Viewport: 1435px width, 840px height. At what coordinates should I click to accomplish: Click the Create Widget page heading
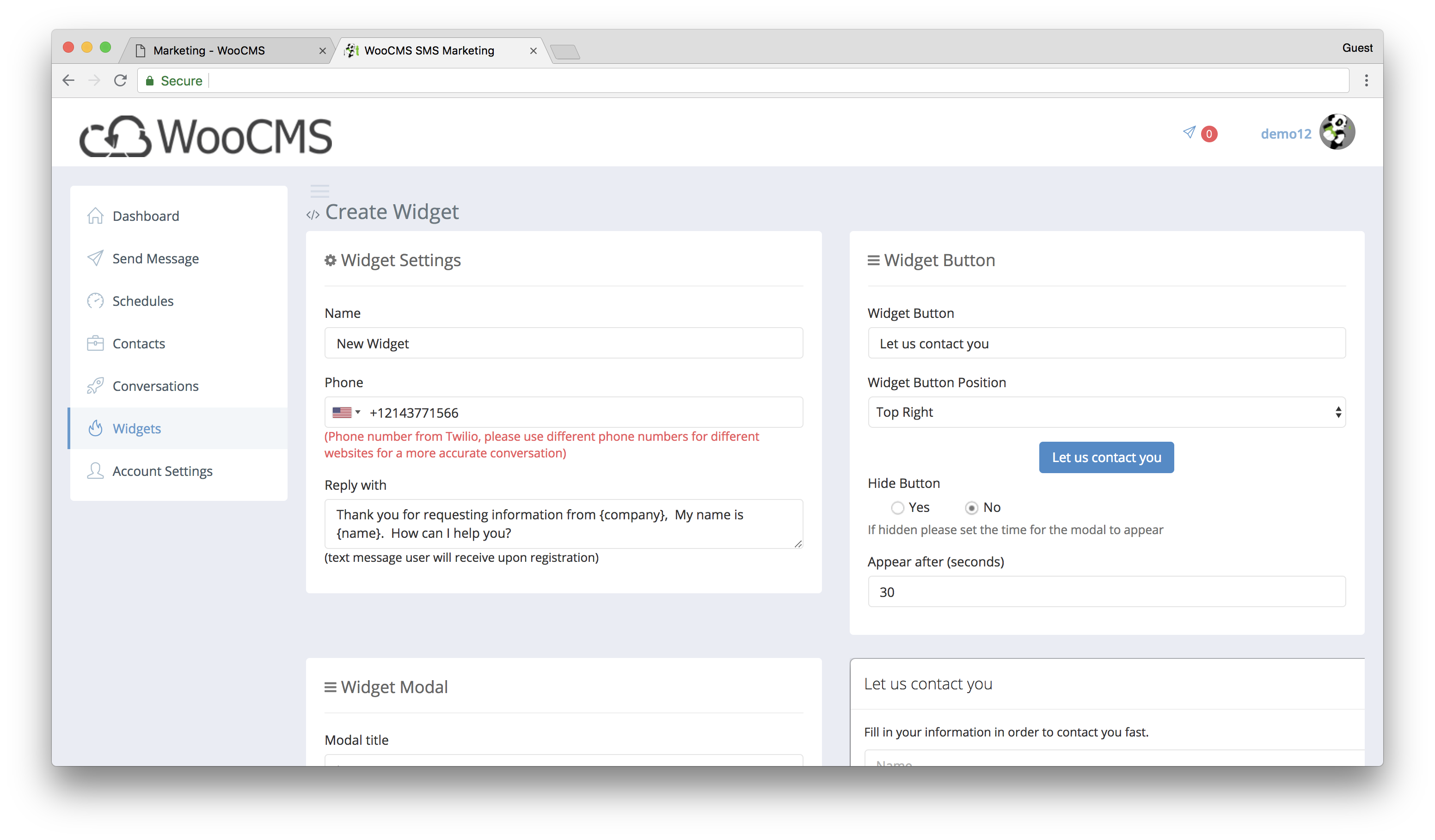[x=392, y=212]
